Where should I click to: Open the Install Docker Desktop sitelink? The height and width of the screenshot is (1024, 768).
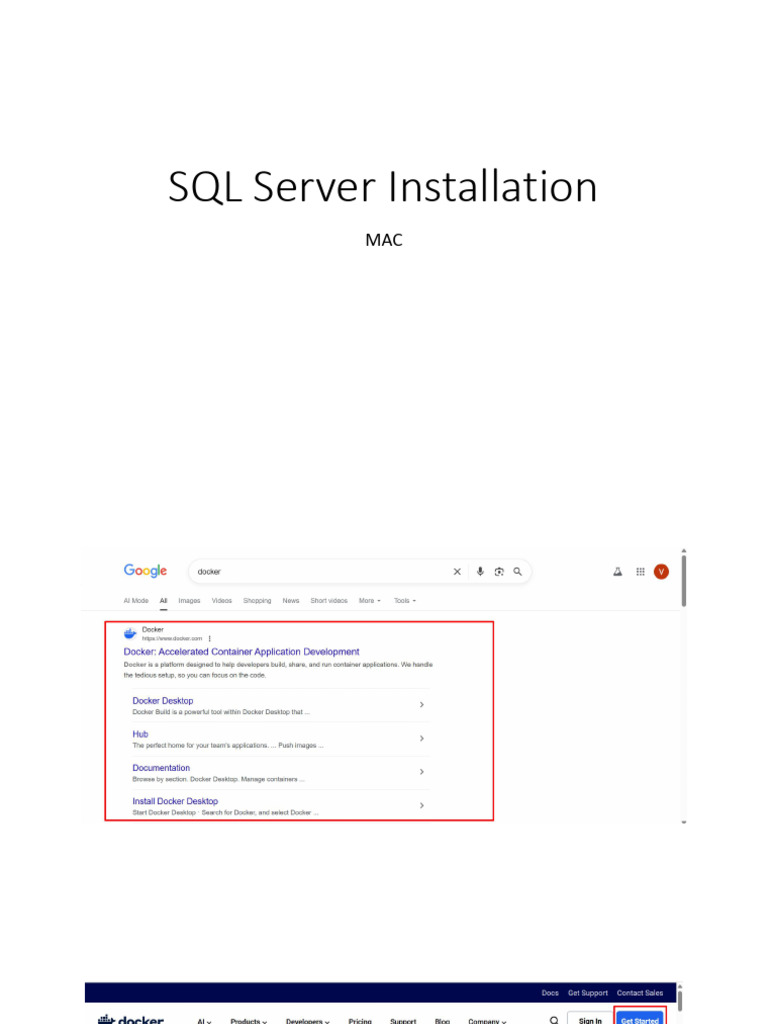point(175,801)
